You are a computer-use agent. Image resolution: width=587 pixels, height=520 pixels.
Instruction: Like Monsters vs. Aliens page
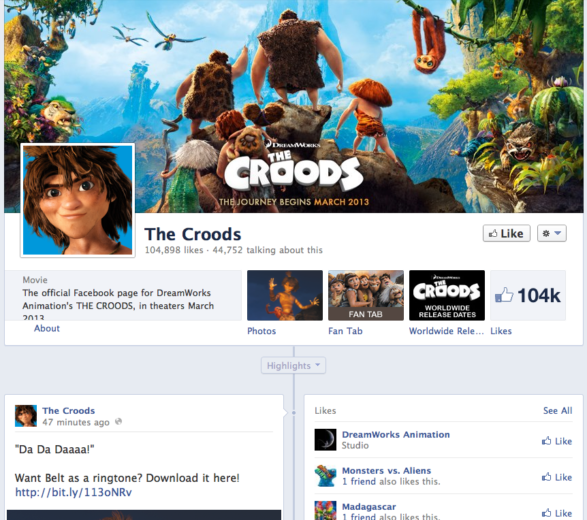[557, 477]
